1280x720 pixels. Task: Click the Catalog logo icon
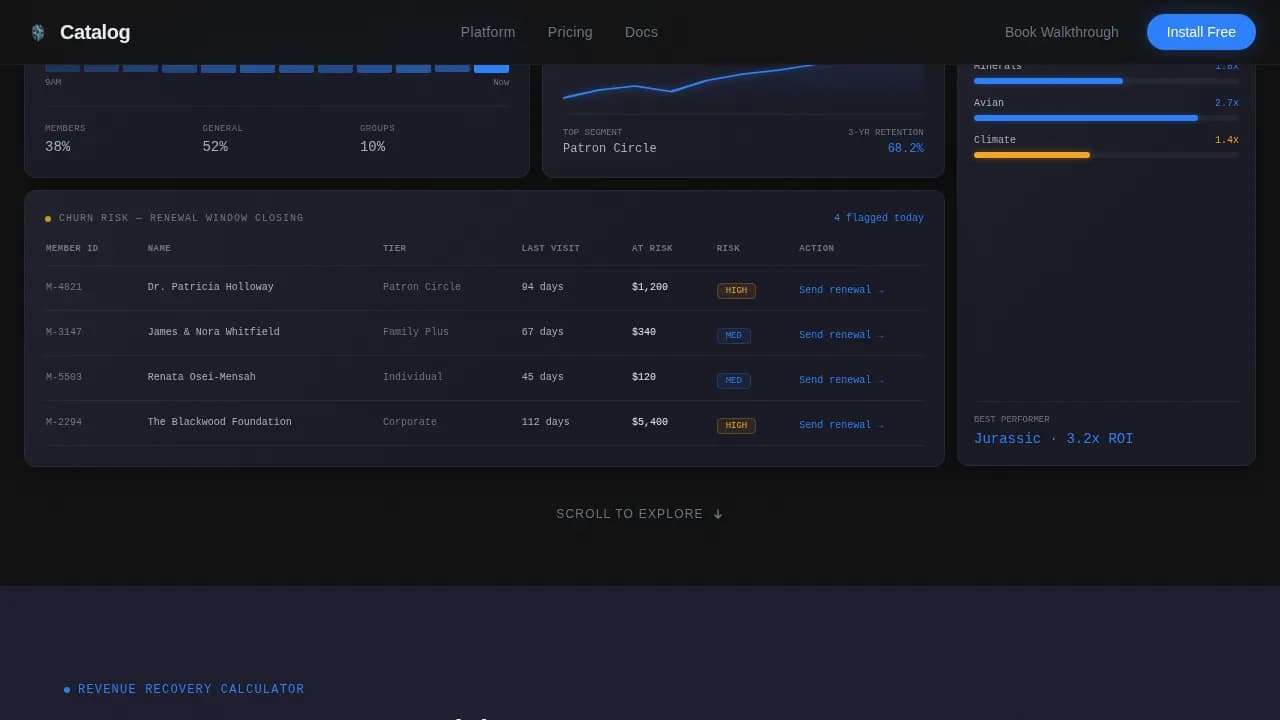click(x=38, y=32)
